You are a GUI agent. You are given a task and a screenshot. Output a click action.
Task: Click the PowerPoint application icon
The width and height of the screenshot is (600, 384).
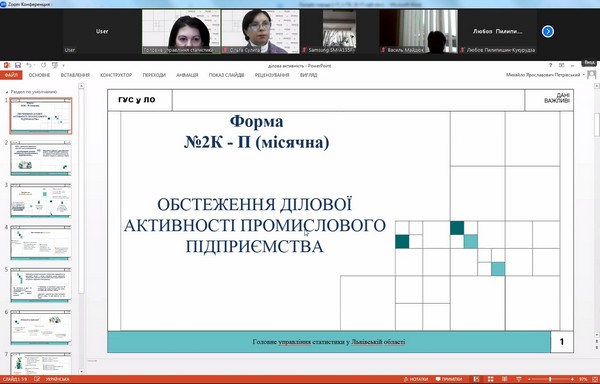point(6,65)
